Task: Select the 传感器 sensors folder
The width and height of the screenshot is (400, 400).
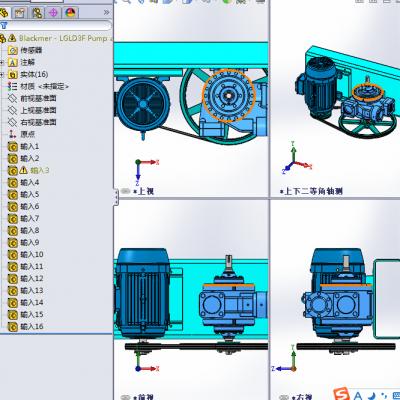Action: (x=31, y=50)
